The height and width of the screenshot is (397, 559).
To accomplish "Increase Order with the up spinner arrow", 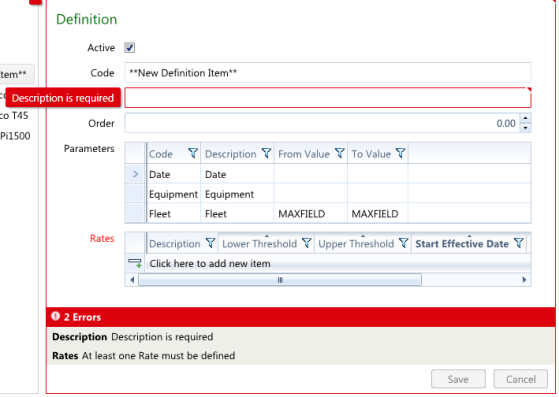I will [x=525, y=118].
